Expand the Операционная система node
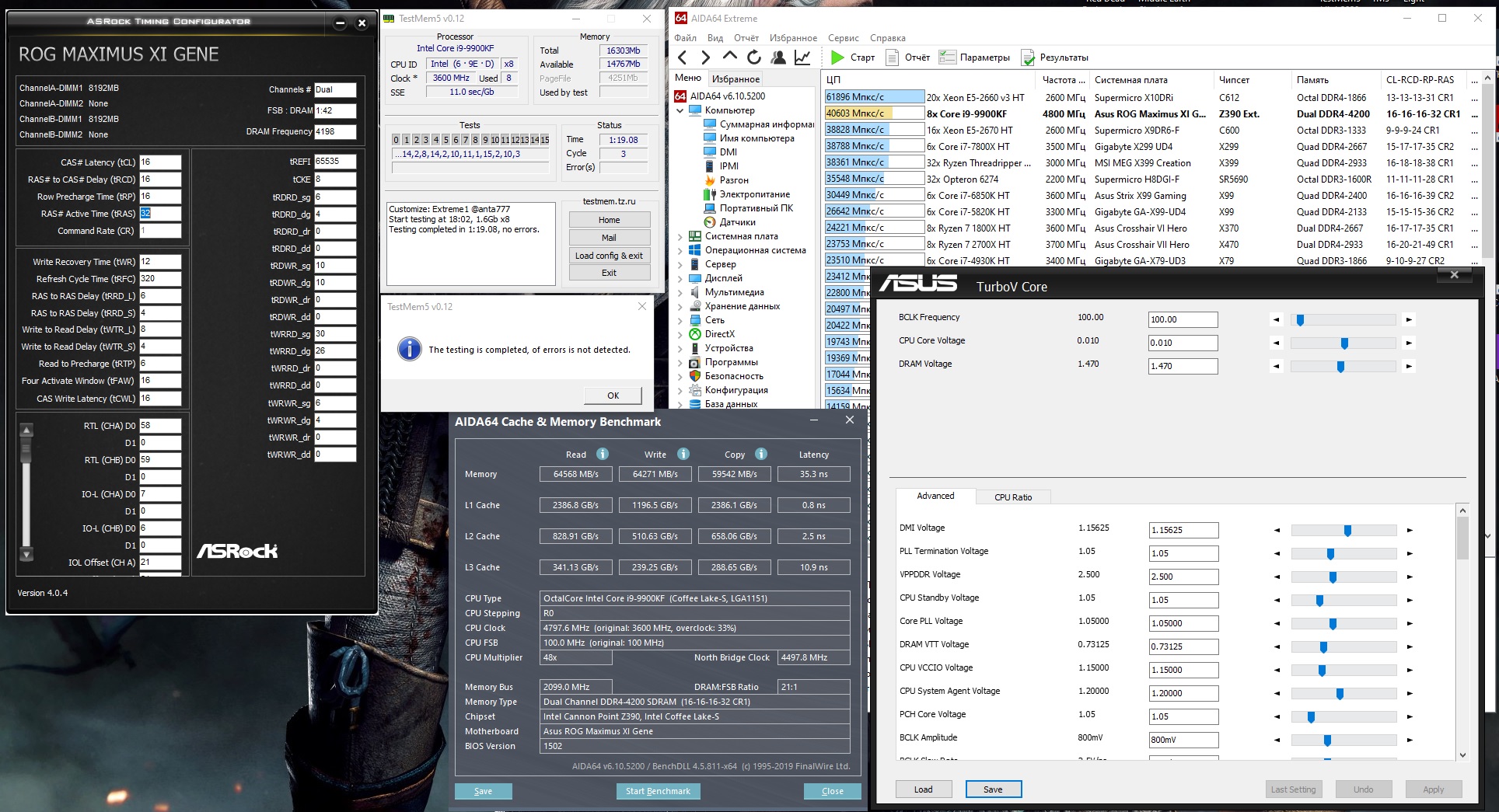The width and height of the screenshot is (1499, 812). point(680,250)
